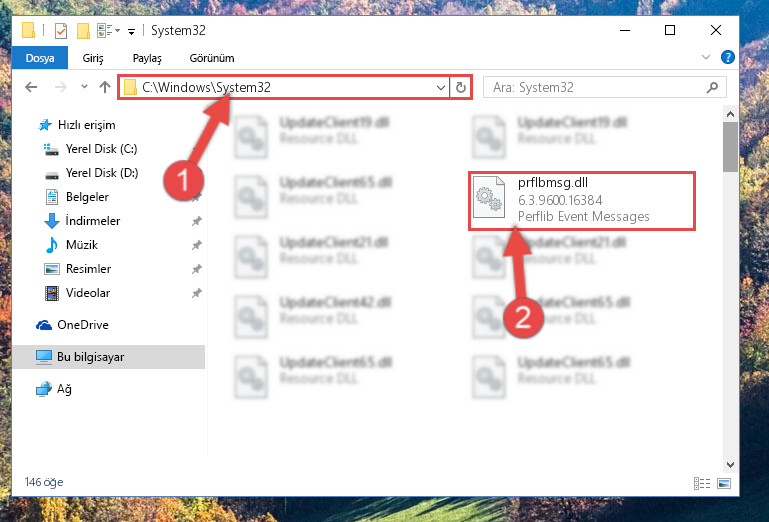Switch to details view in status bar

tap(702, 483)
